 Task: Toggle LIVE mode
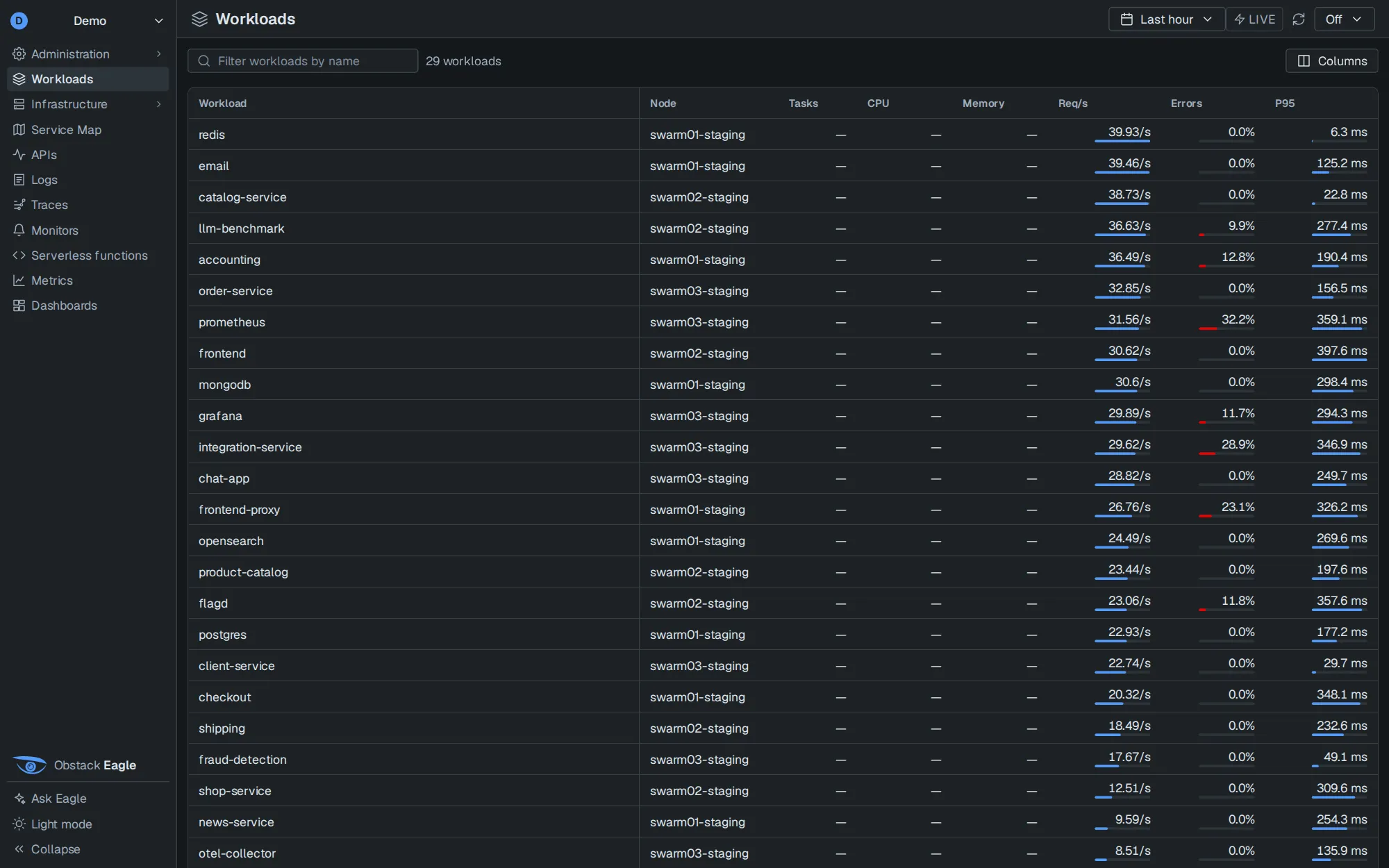[x=1254, y=19]
